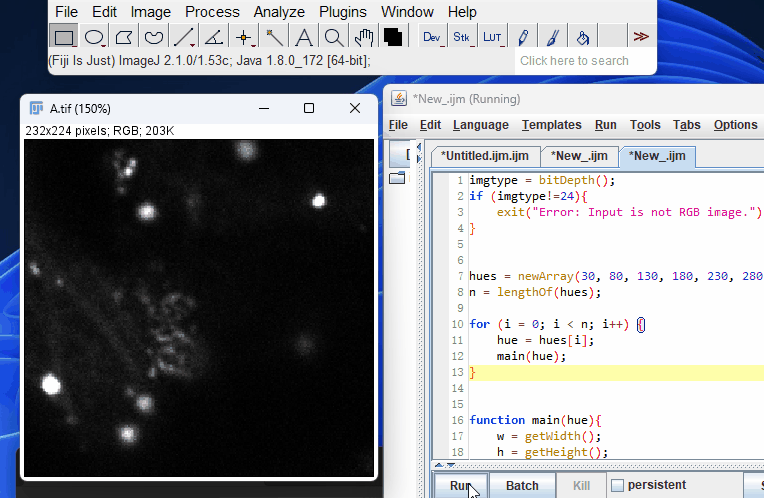Open the script editor File menu
The image size is (764, 498).
[x=398, y=125]
